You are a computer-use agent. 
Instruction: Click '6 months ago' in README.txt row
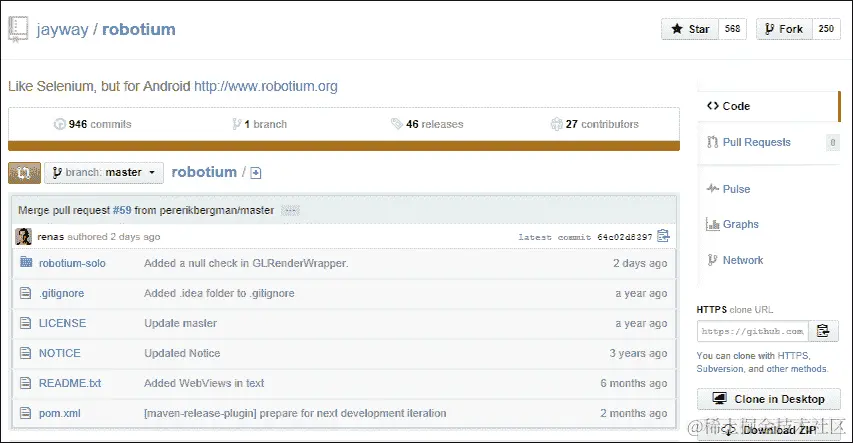(634, 383)
